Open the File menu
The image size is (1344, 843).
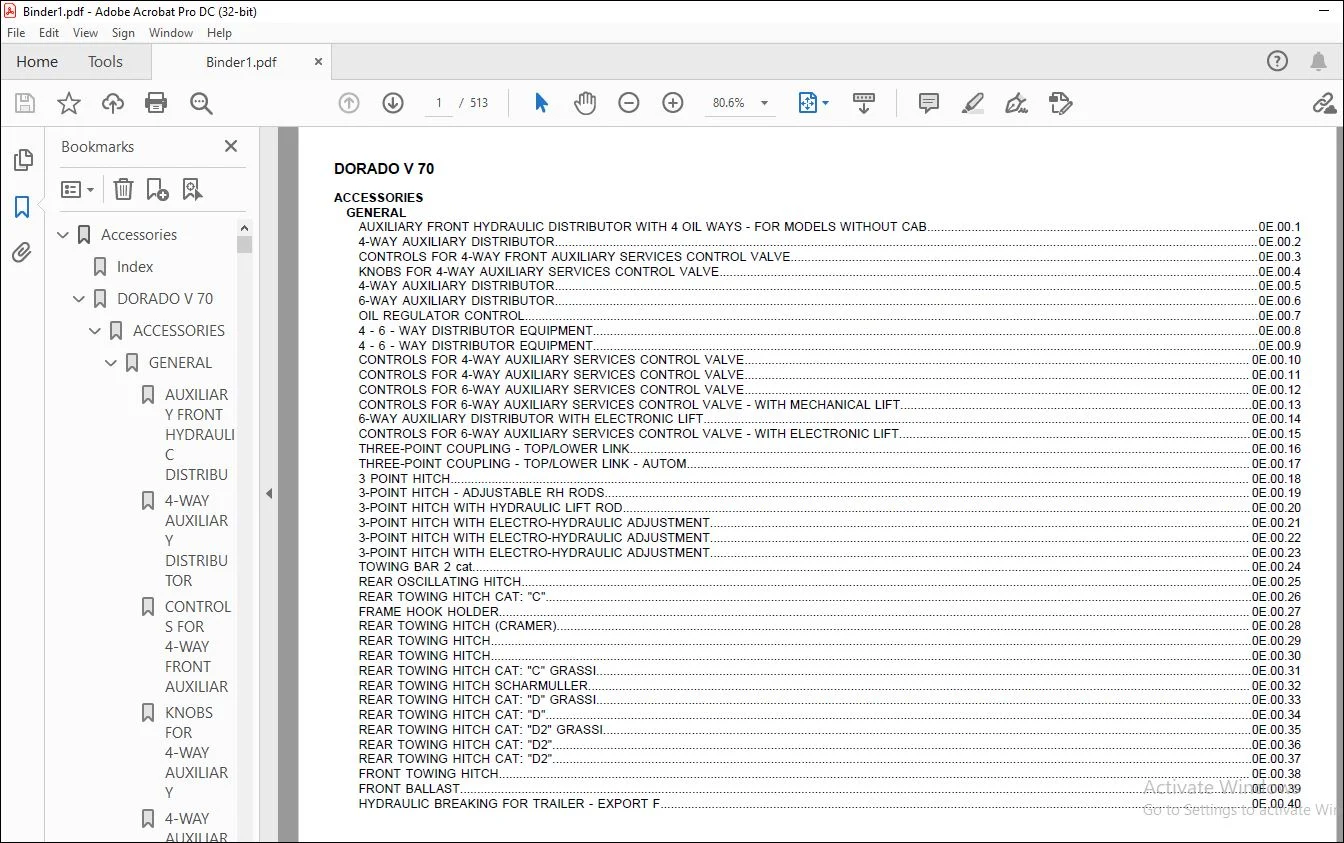tap(16, 33)
